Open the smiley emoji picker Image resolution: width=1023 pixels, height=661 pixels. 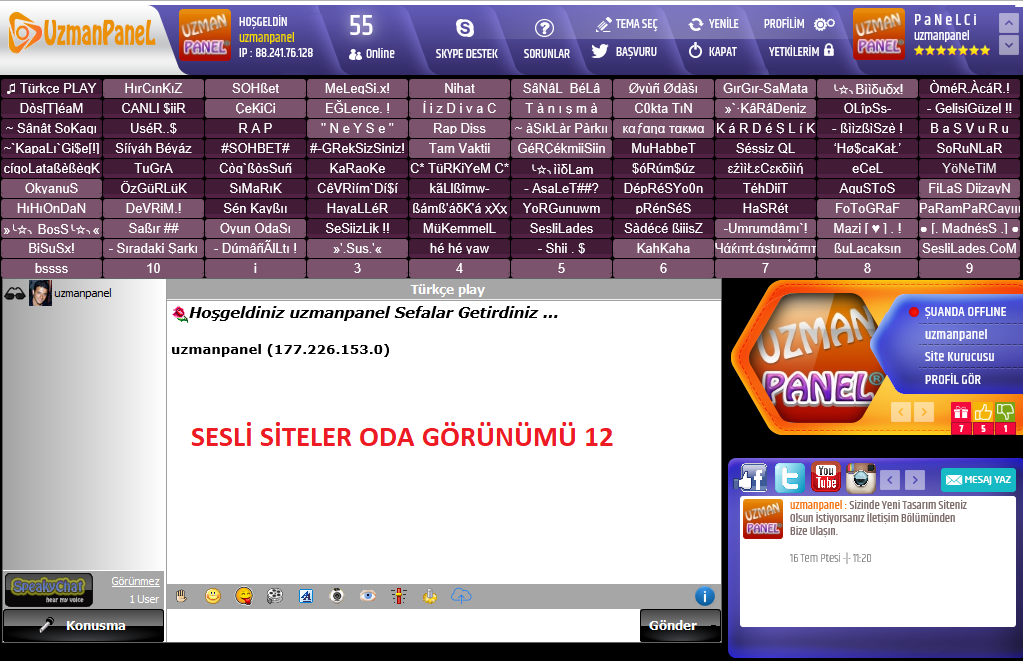[x=213, y=596]
